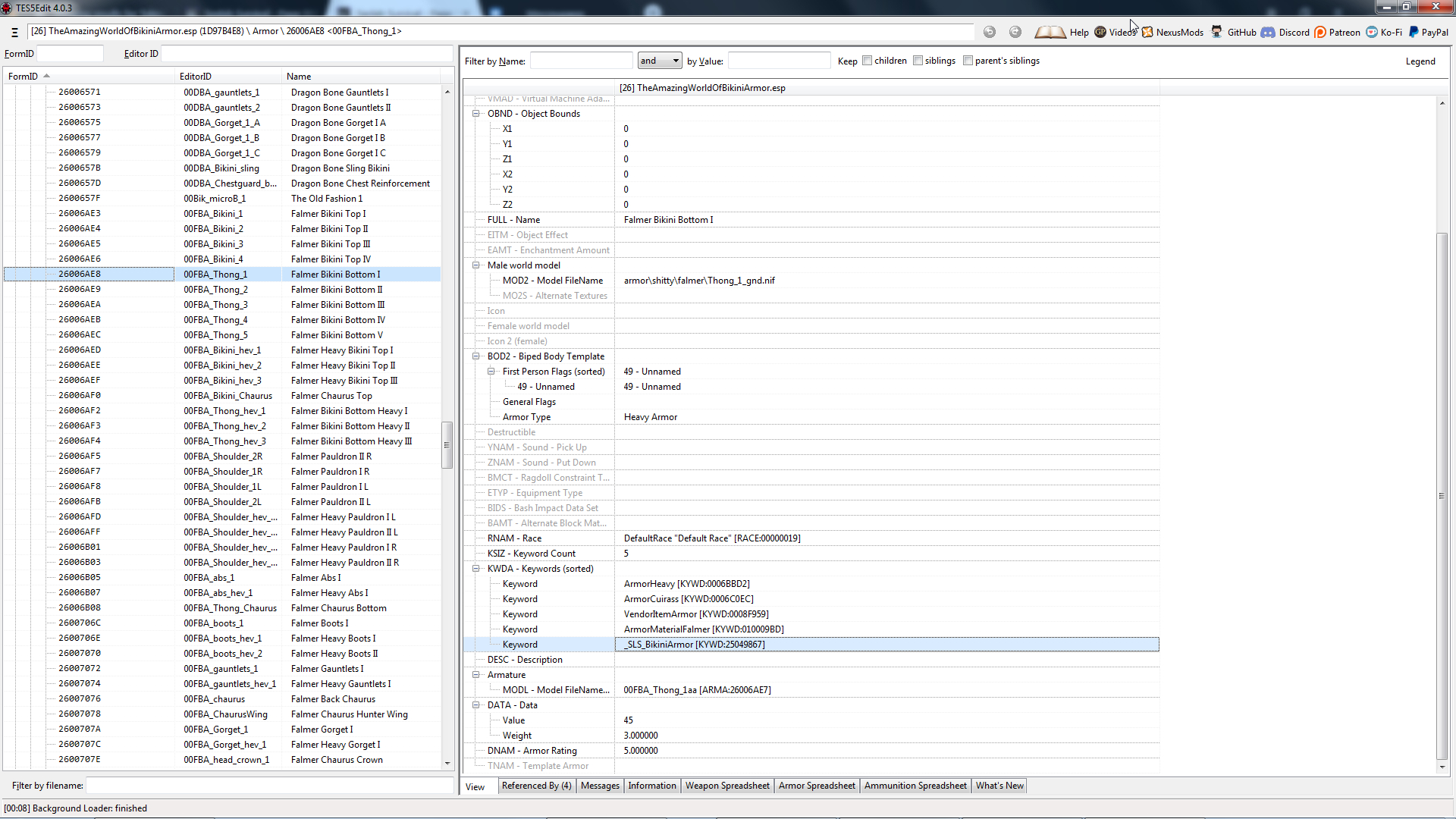Focus the filter by Value field
This screenshot has width=1456, height=819.
[780, 61]
